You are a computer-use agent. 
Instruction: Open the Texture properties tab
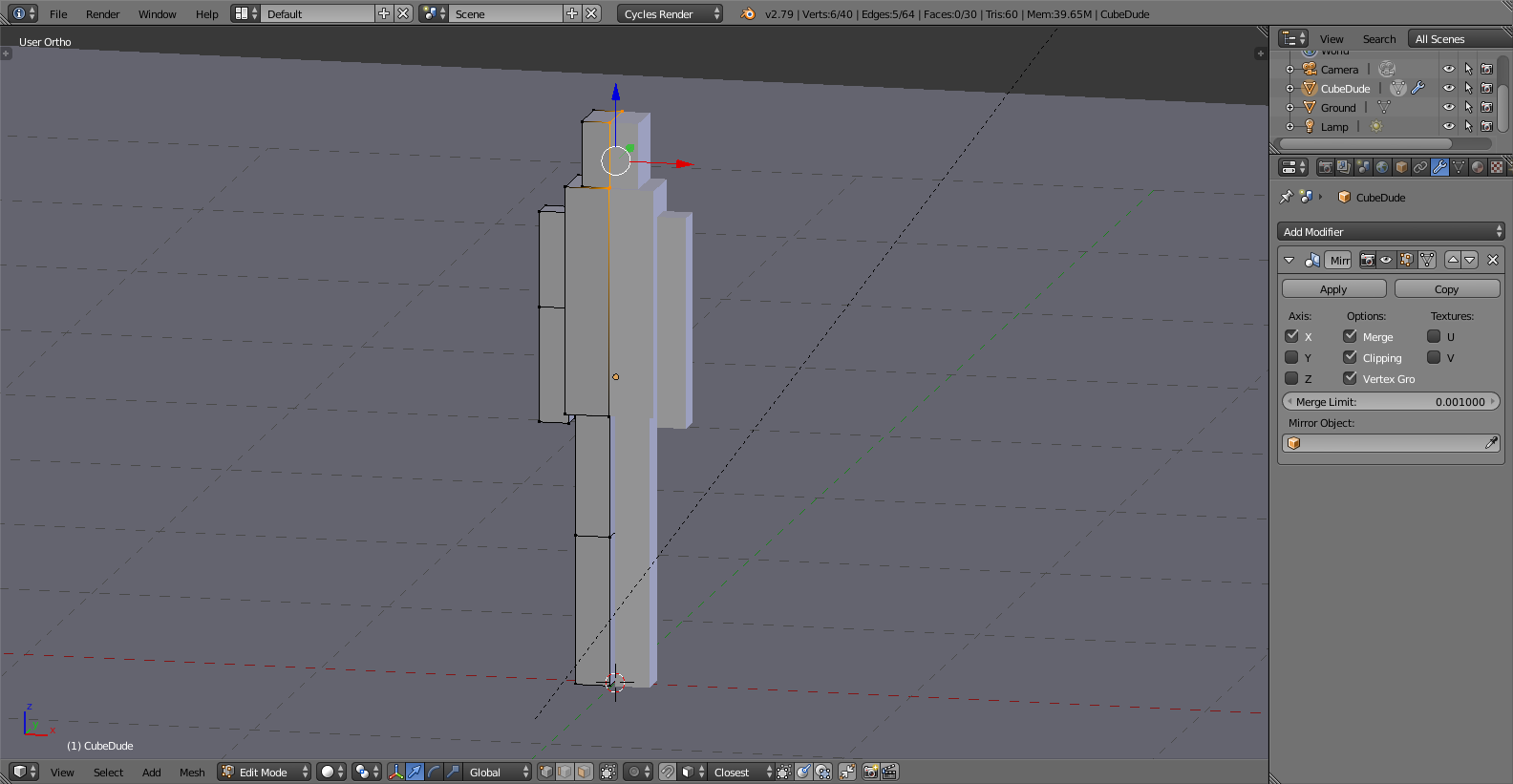[1497, 167]
